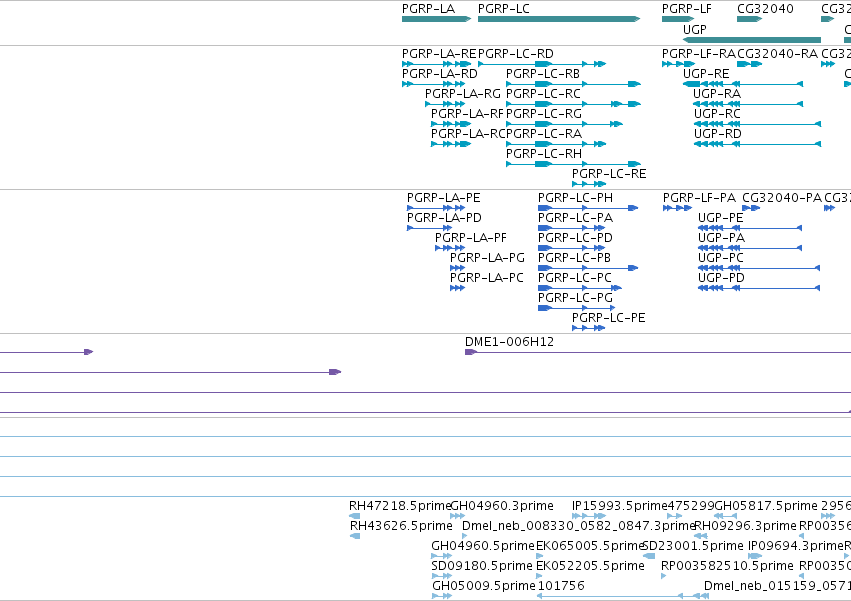Open protein CG32040-PA

coord(782,198)
